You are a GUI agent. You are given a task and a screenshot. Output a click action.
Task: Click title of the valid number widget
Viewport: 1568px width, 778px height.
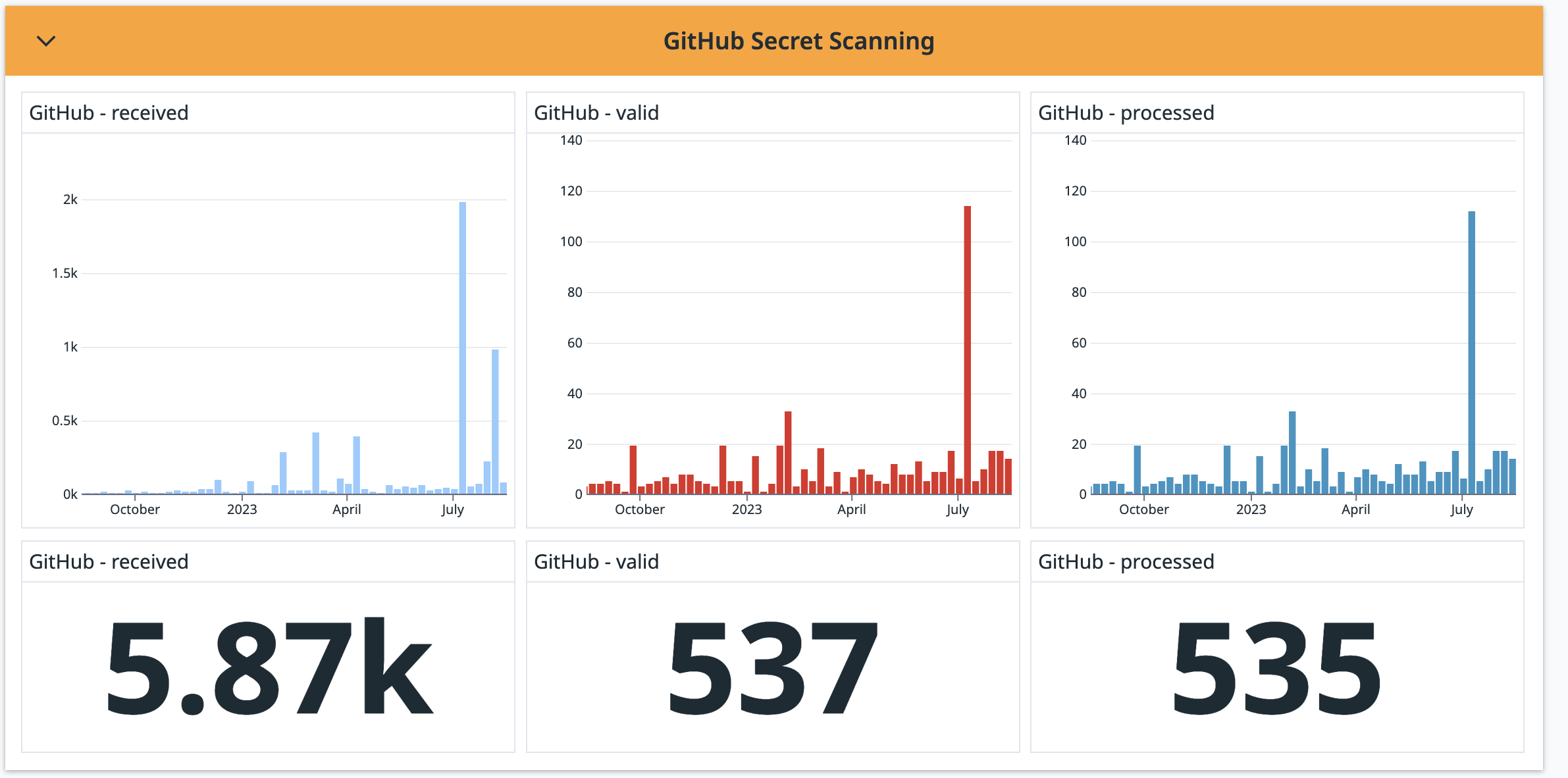596,562
